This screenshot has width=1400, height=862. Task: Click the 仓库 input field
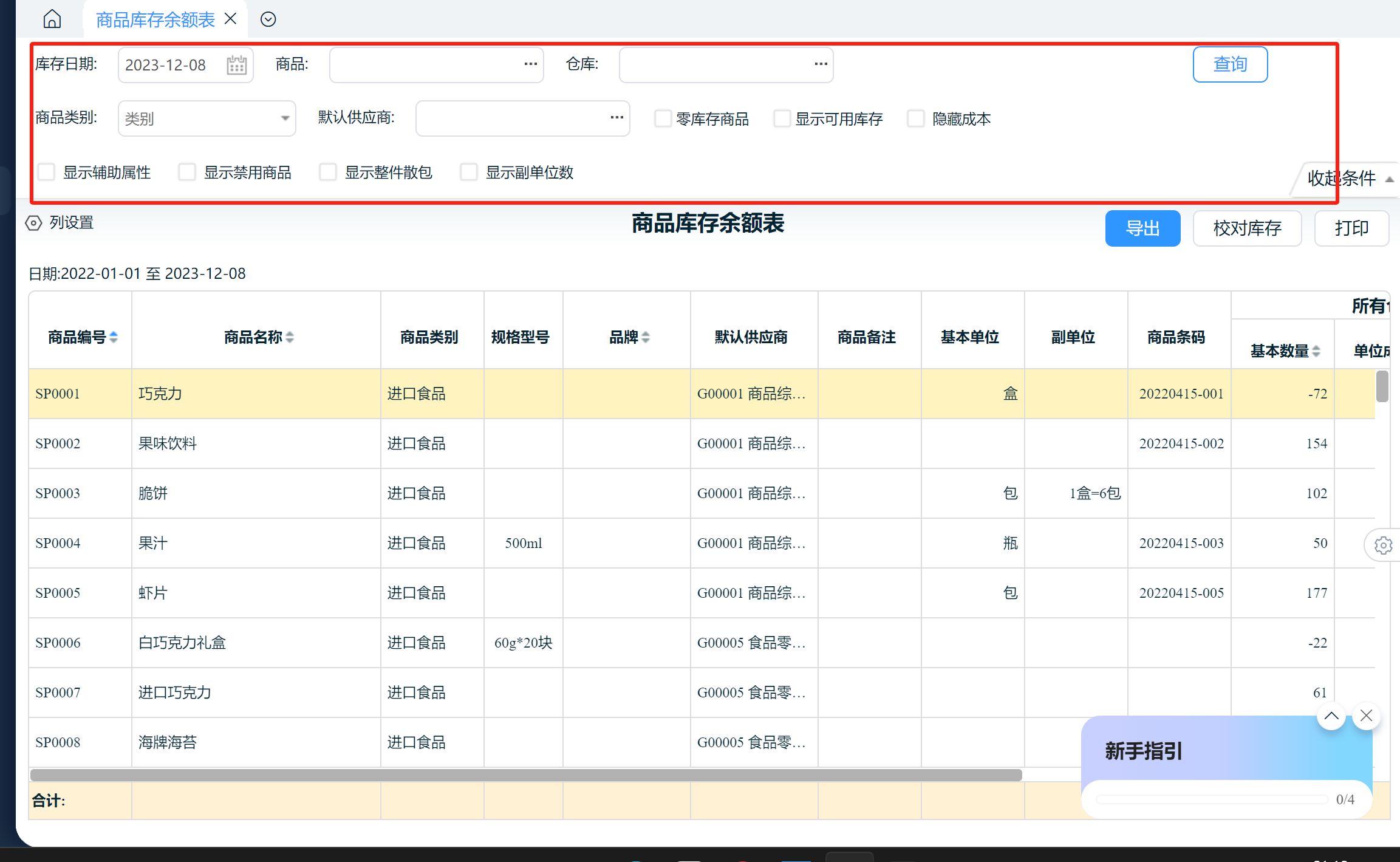pyautogui.click(x=726, y=64)
